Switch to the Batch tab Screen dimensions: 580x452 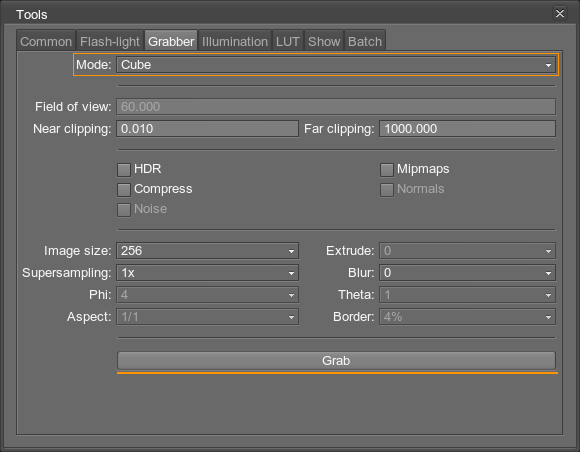(x=365, y=41)
